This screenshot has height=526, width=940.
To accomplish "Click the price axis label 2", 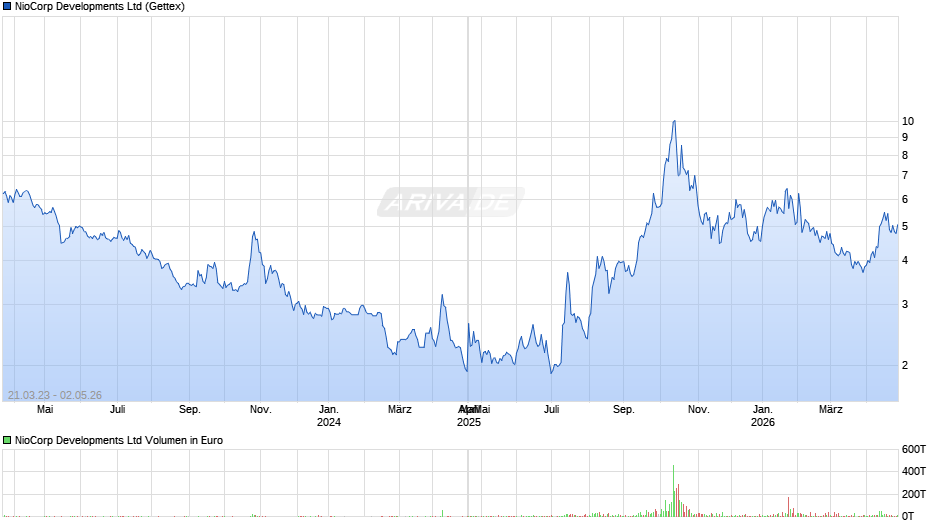I will (905, 365).
